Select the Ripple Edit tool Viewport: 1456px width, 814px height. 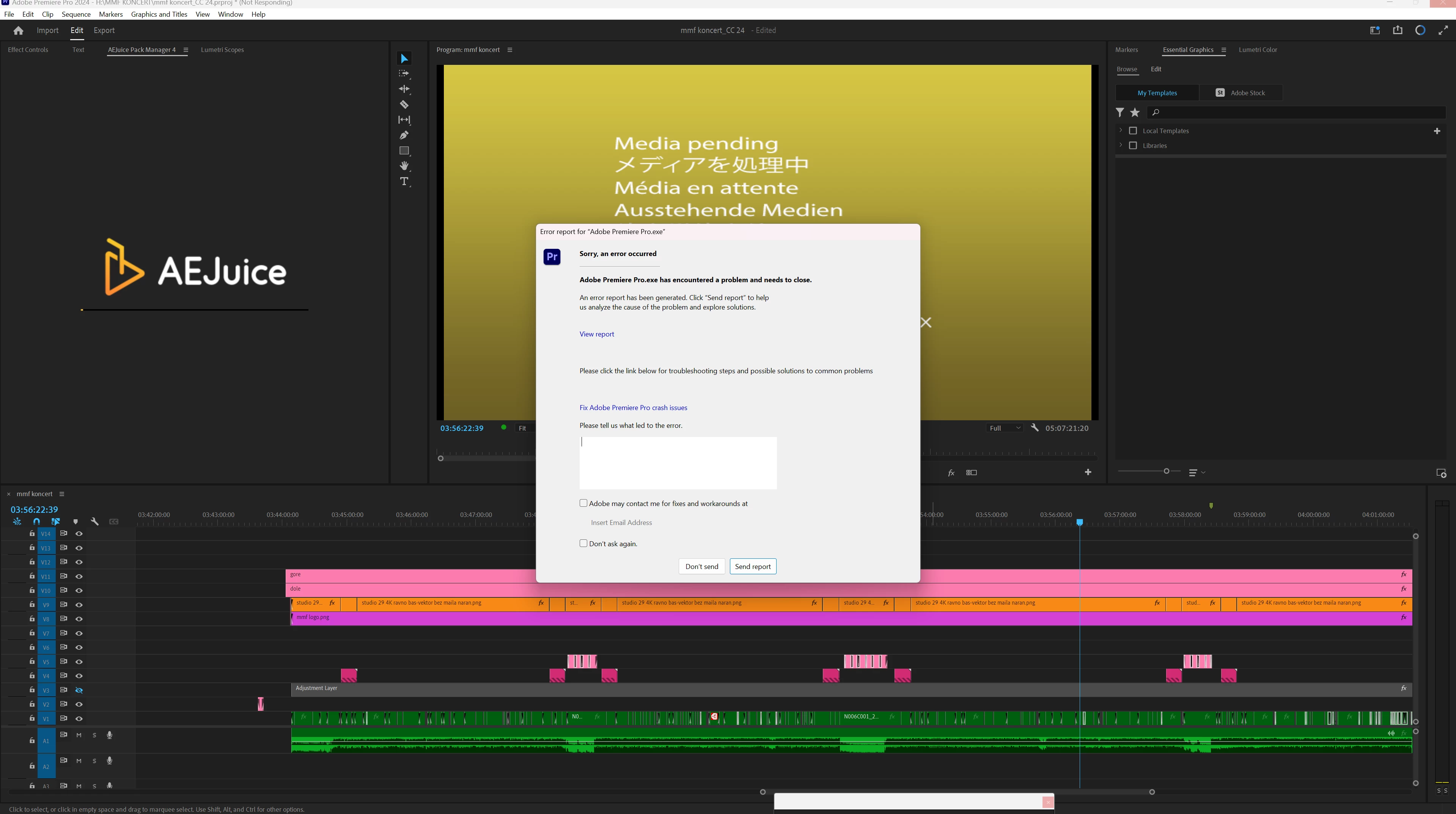404,89
